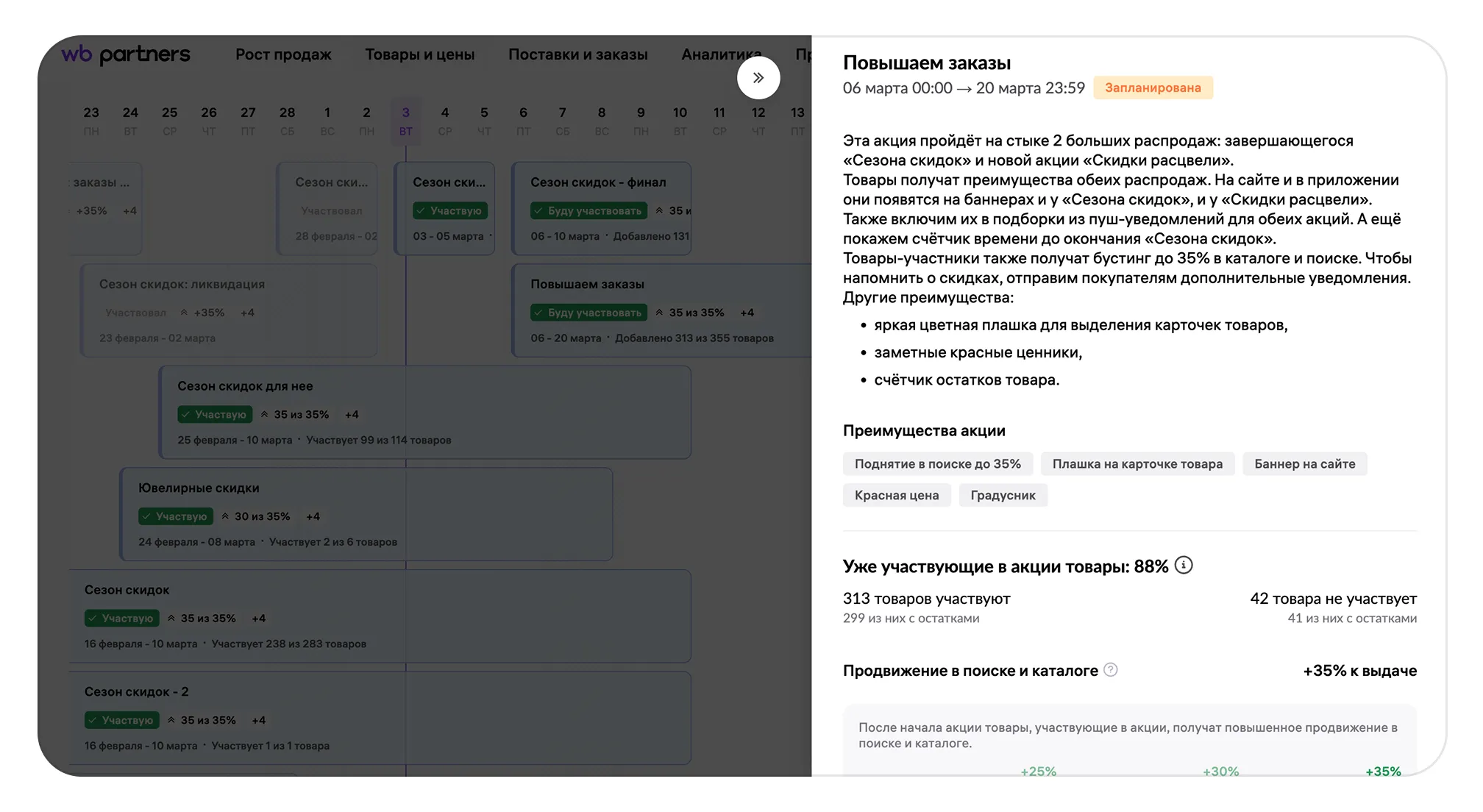Open the Поставки и заказы menu
The image size is (1483, 812).
click(x=577, y=54)
